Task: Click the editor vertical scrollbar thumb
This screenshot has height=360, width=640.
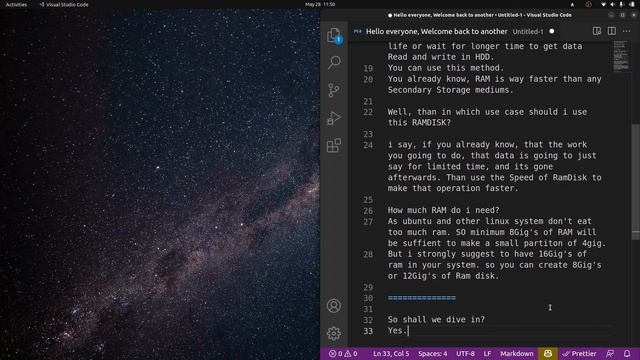Action: (x=636, y=182)
